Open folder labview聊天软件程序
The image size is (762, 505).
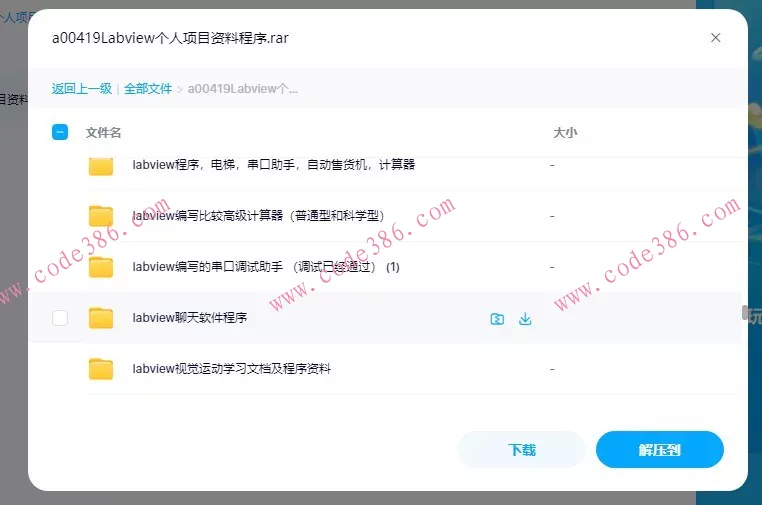(x=190, y=317)
